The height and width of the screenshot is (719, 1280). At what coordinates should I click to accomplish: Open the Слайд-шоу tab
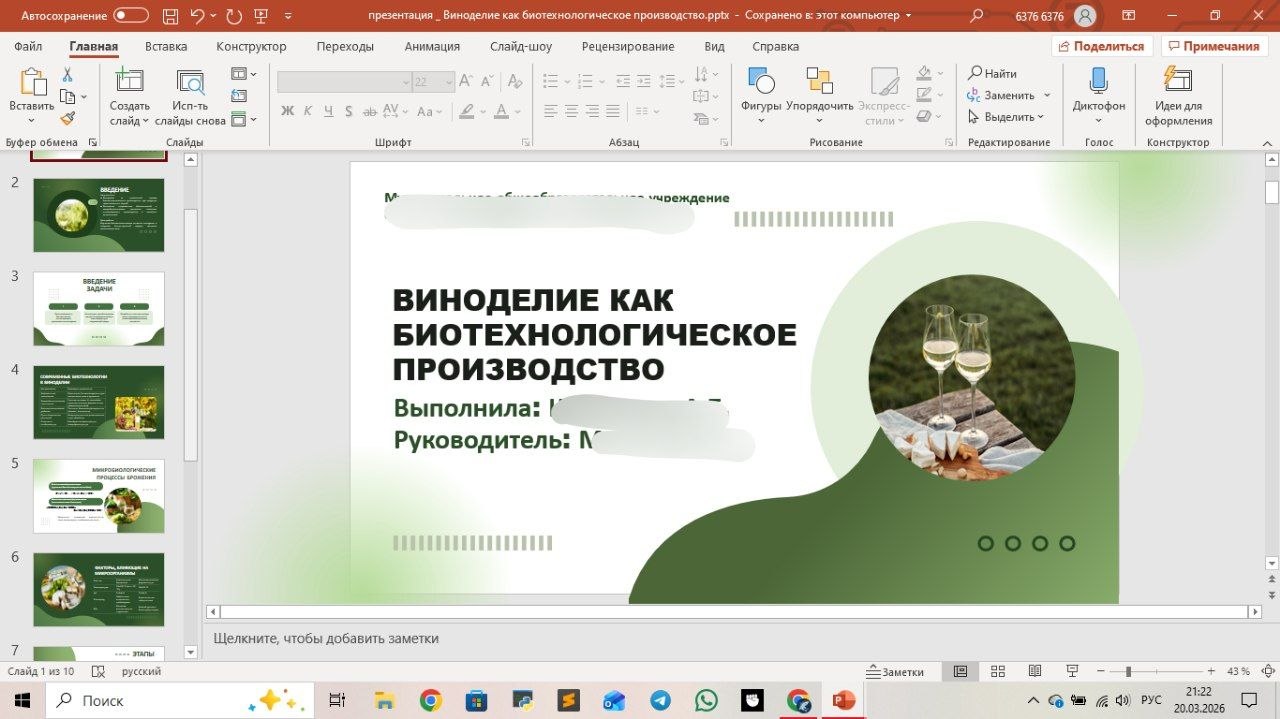[521, 46]
